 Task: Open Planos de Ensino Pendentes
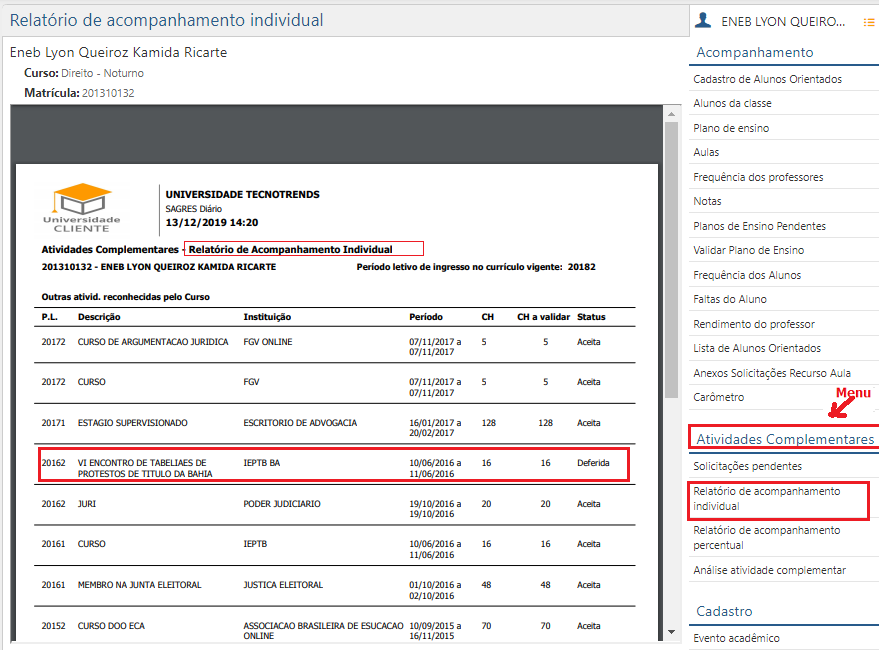(758, 226)
